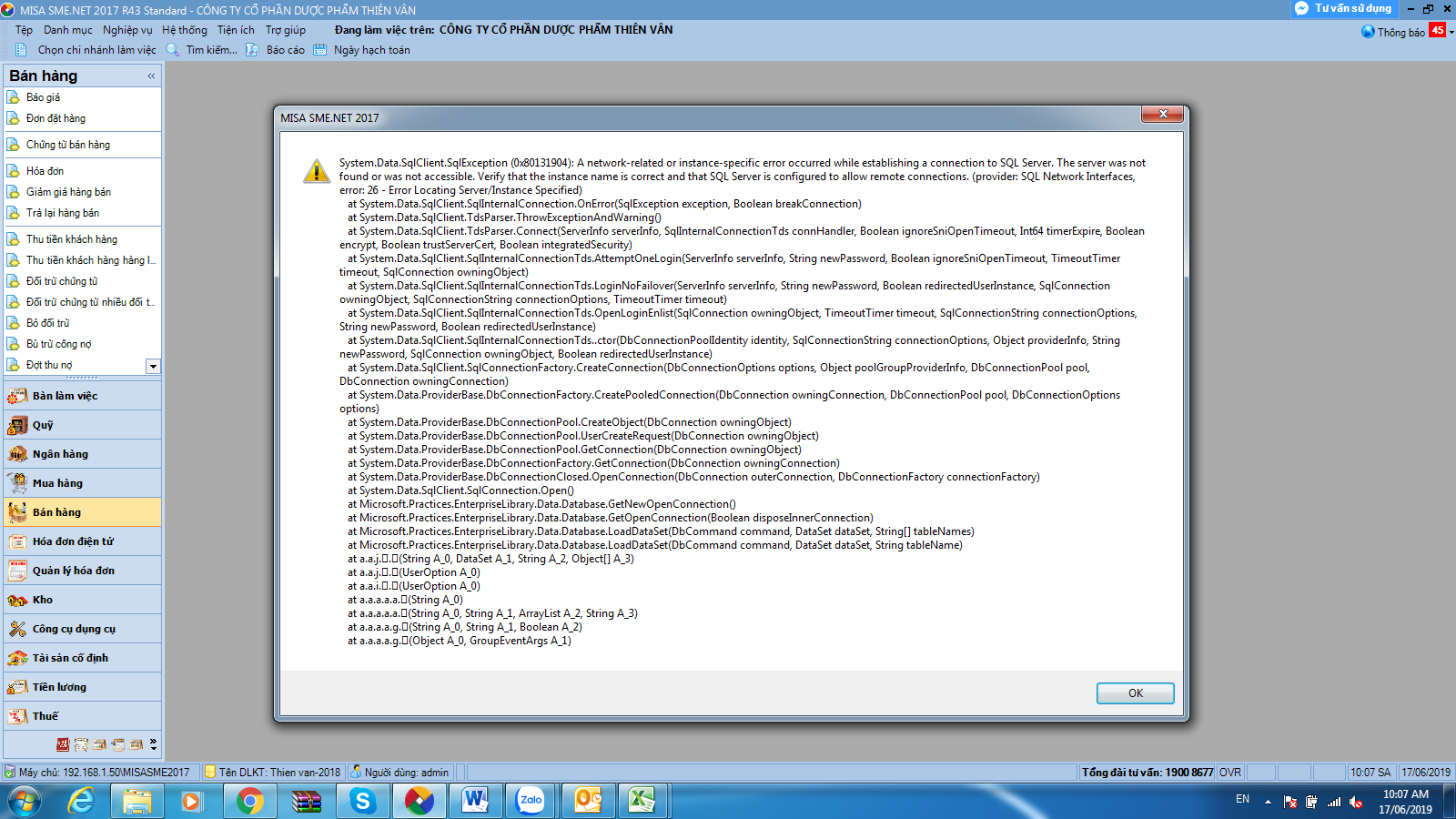Switch to Thuế module
The height and width of the screenshot is (819, 1456).
tap(83, 716)
